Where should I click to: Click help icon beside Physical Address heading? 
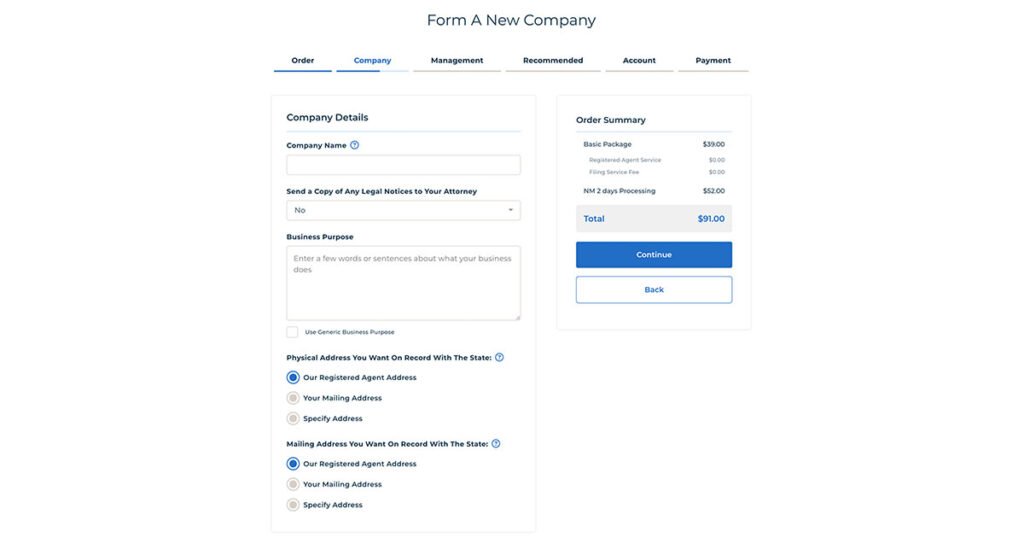pyautogui.click(x=499, y=357)
